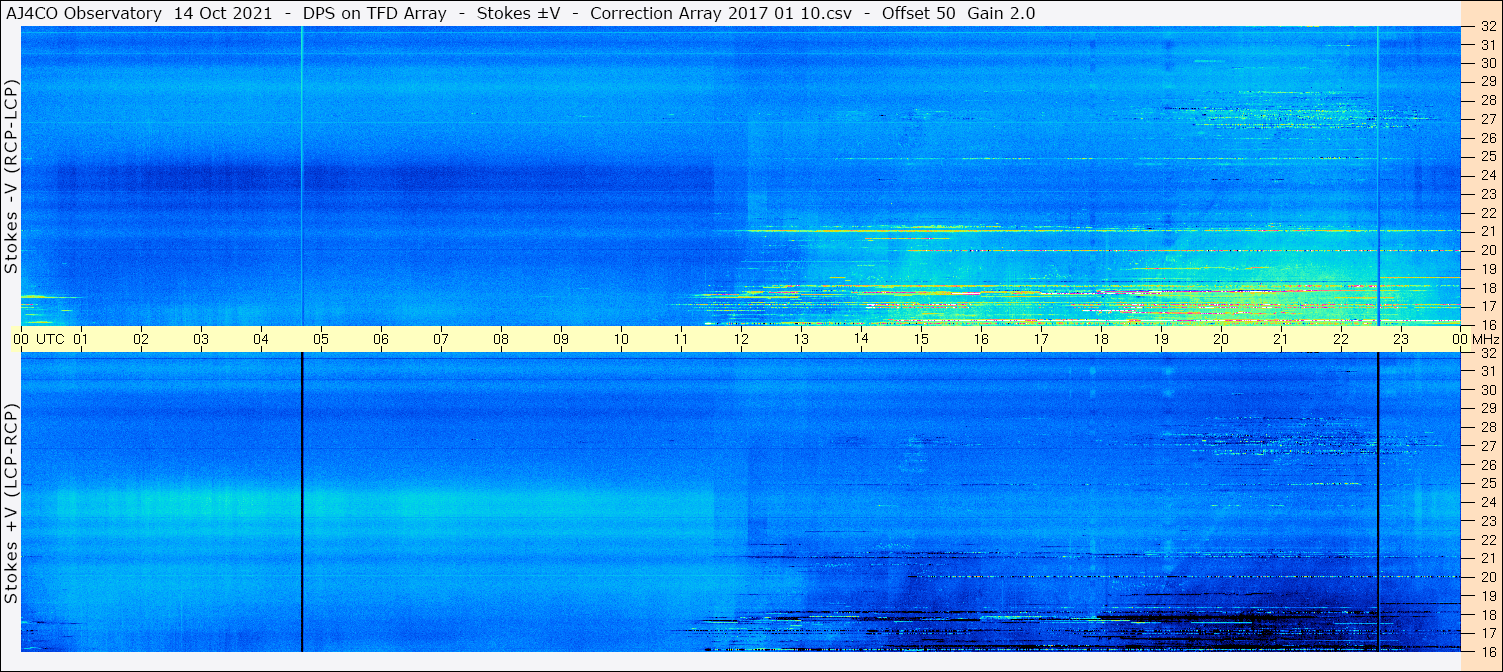This screenshot has width=1503, height=672.
Task: Click the '23' MHz tick of lower +V panel
Action: 1487,521
